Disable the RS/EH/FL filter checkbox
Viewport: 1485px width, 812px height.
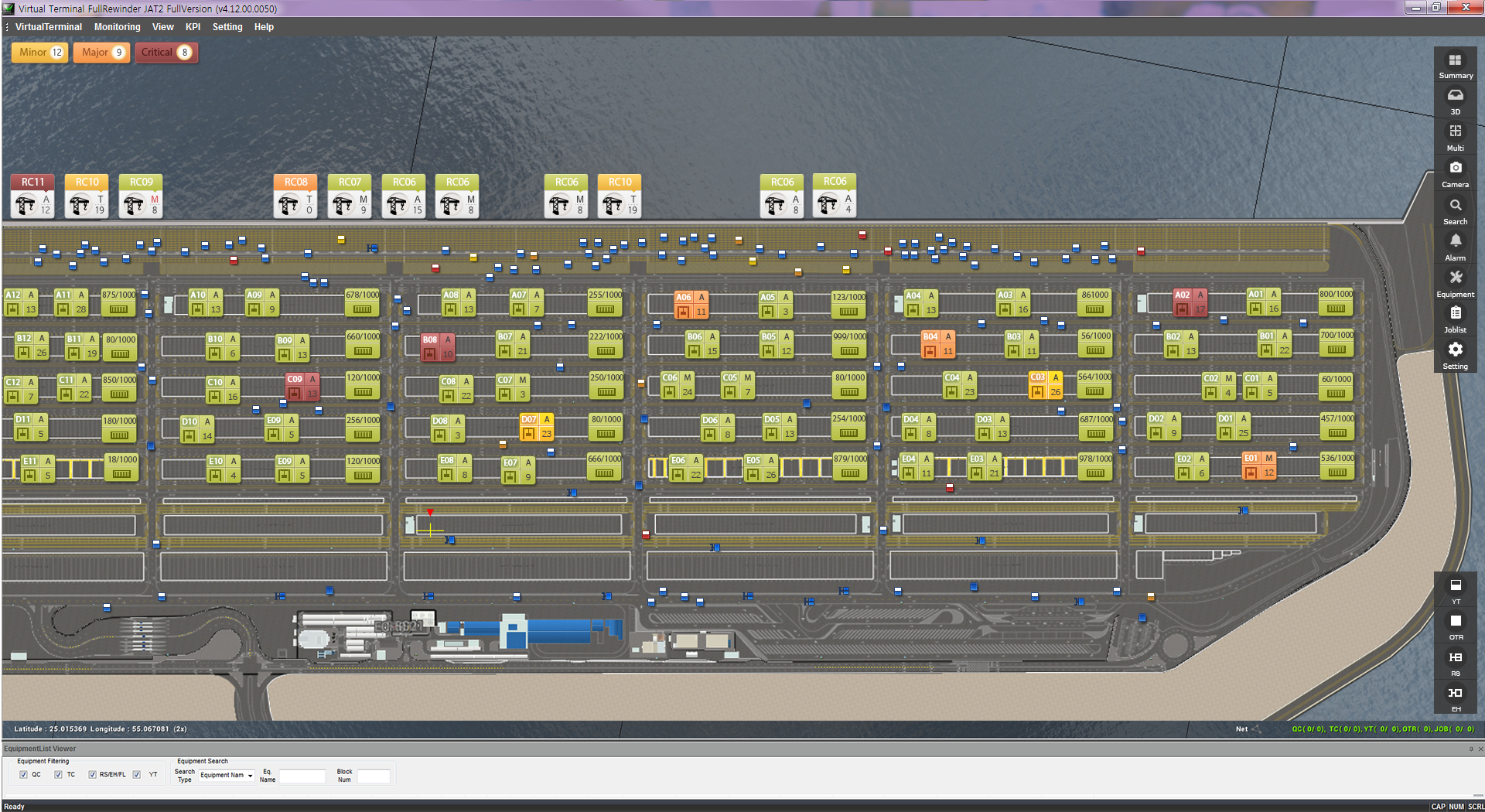92,775
